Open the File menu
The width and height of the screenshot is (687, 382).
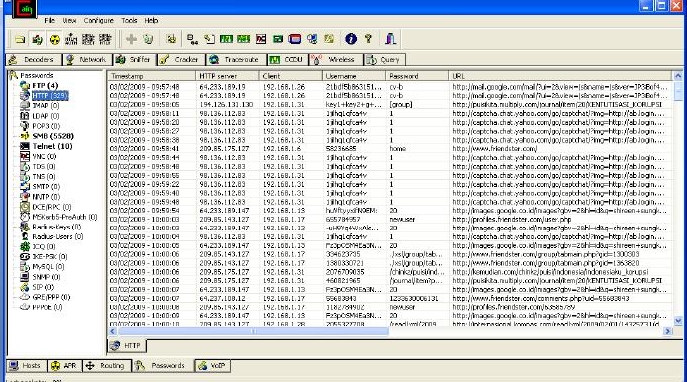tap(50, 21)
